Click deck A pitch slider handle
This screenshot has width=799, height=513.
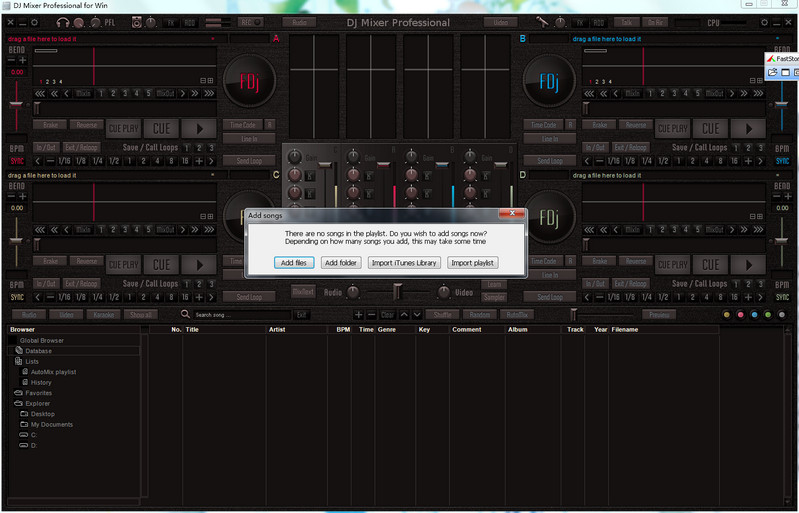[x=16, y=105]
